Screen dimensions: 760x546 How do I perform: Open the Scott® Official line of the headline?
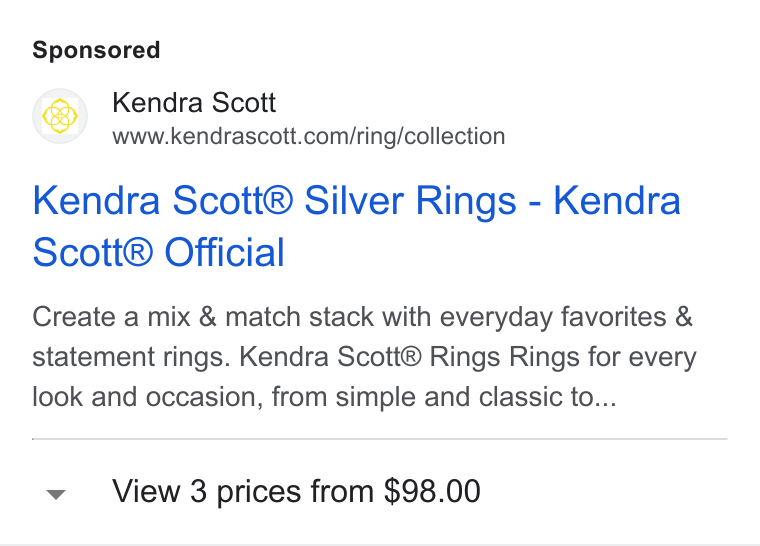coord(158,252)
